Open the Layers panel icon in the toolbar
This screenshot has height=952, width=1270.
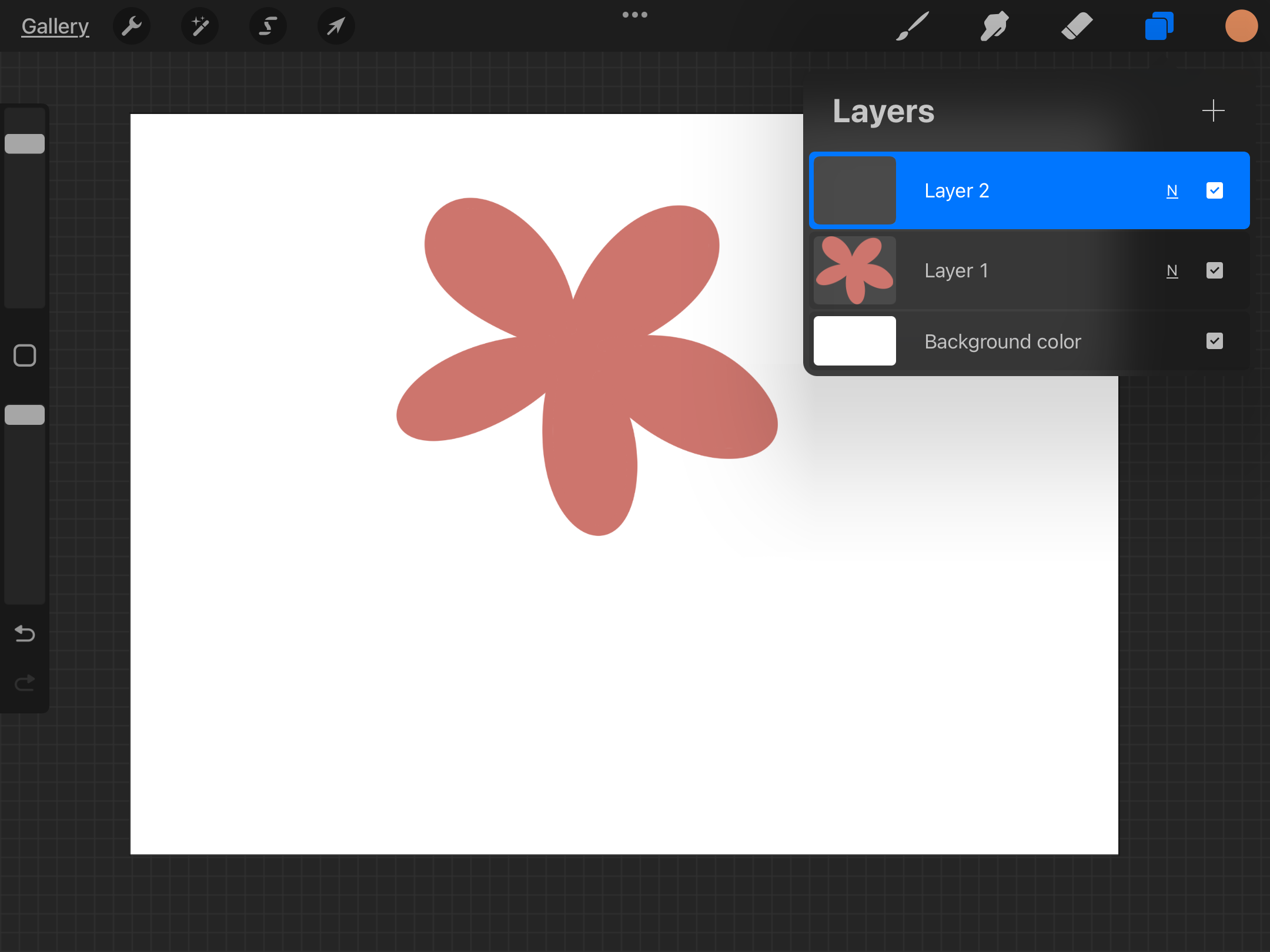pyautogui.click(x=1158, y=26)
